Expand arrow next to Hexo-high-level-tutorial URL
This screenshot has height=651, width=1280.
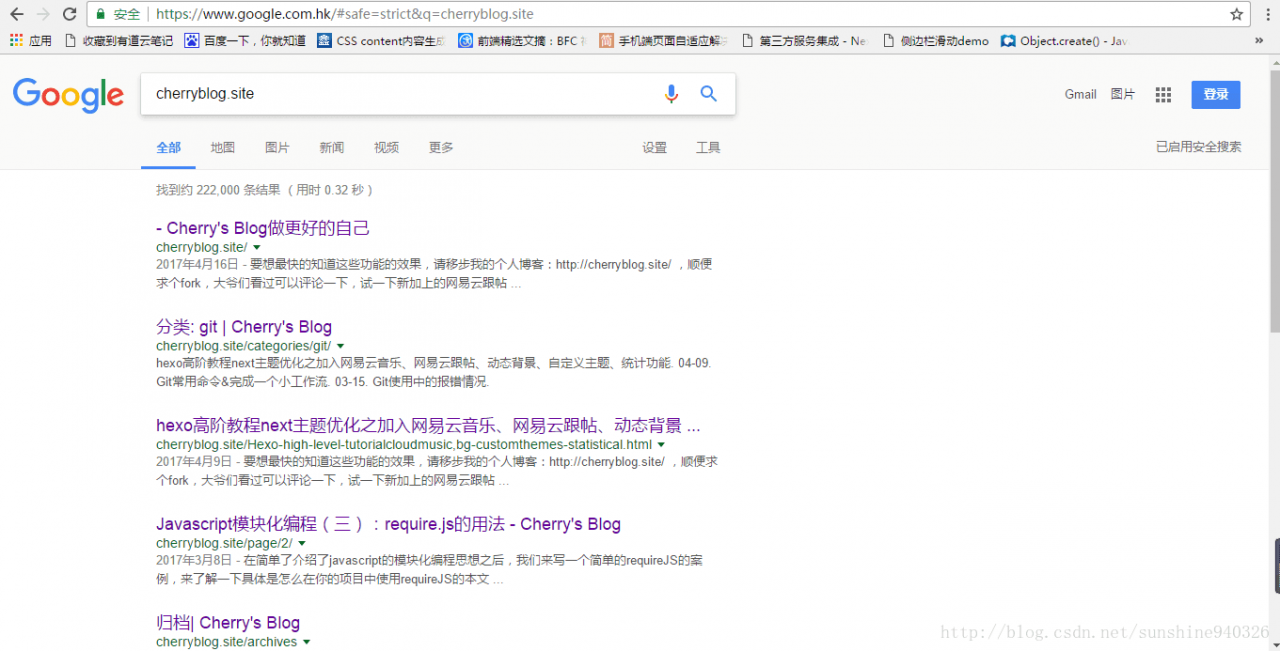pos(662,445)
